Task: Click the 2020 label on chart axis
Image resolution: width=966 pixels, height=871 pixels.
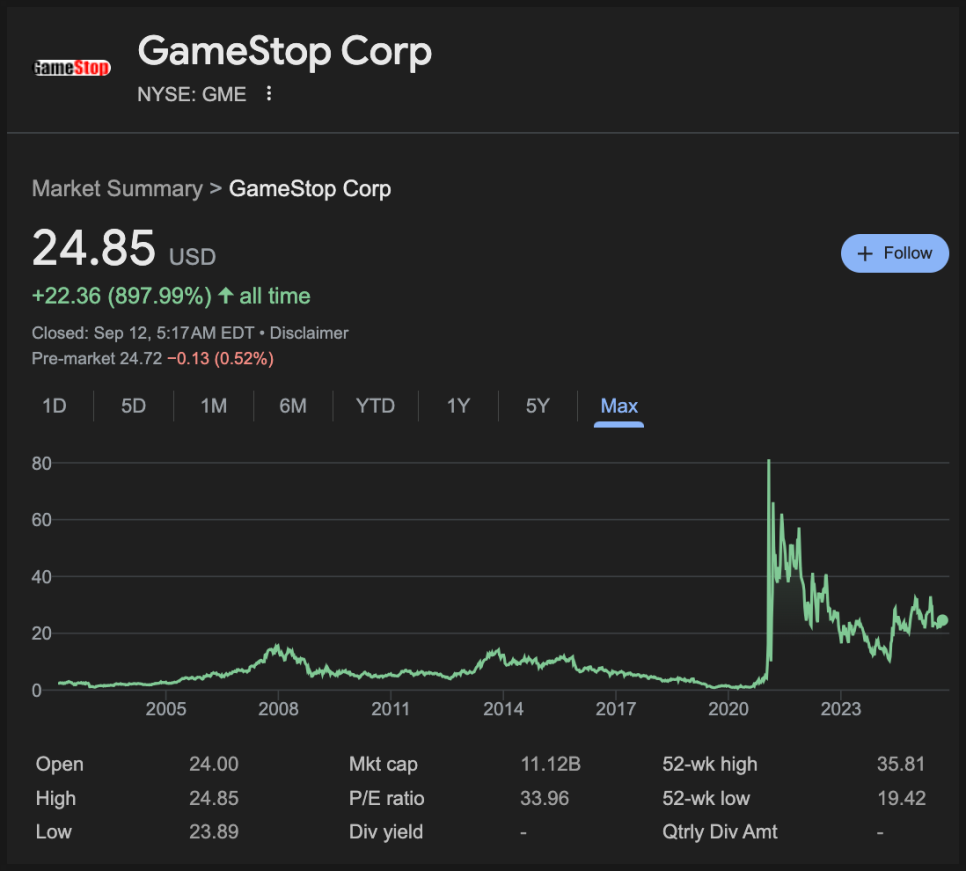Action: (x=728, y=709)
